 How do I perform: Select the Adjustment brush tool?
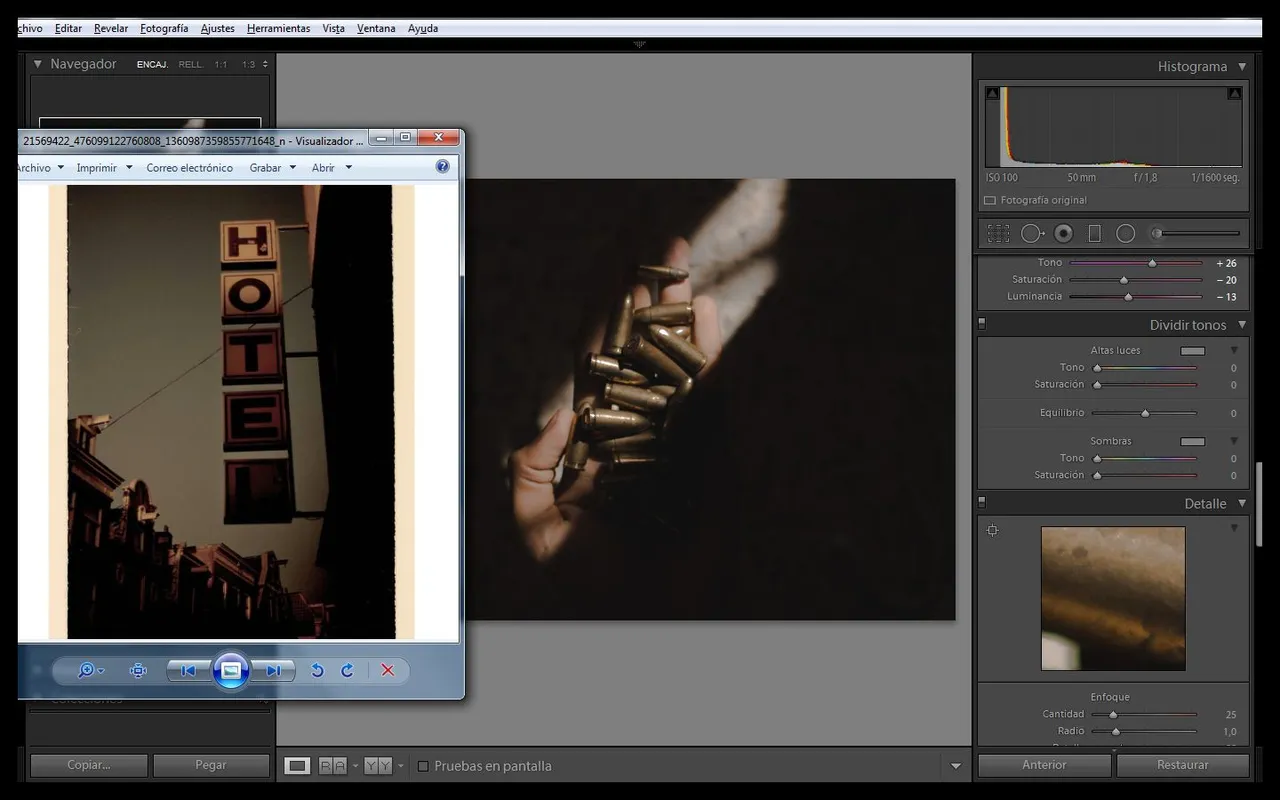[x=1195, y=233]
